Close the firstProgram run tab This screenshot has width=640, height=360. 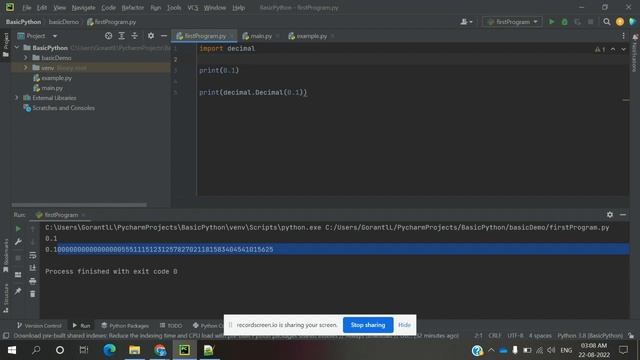[83, 215]
